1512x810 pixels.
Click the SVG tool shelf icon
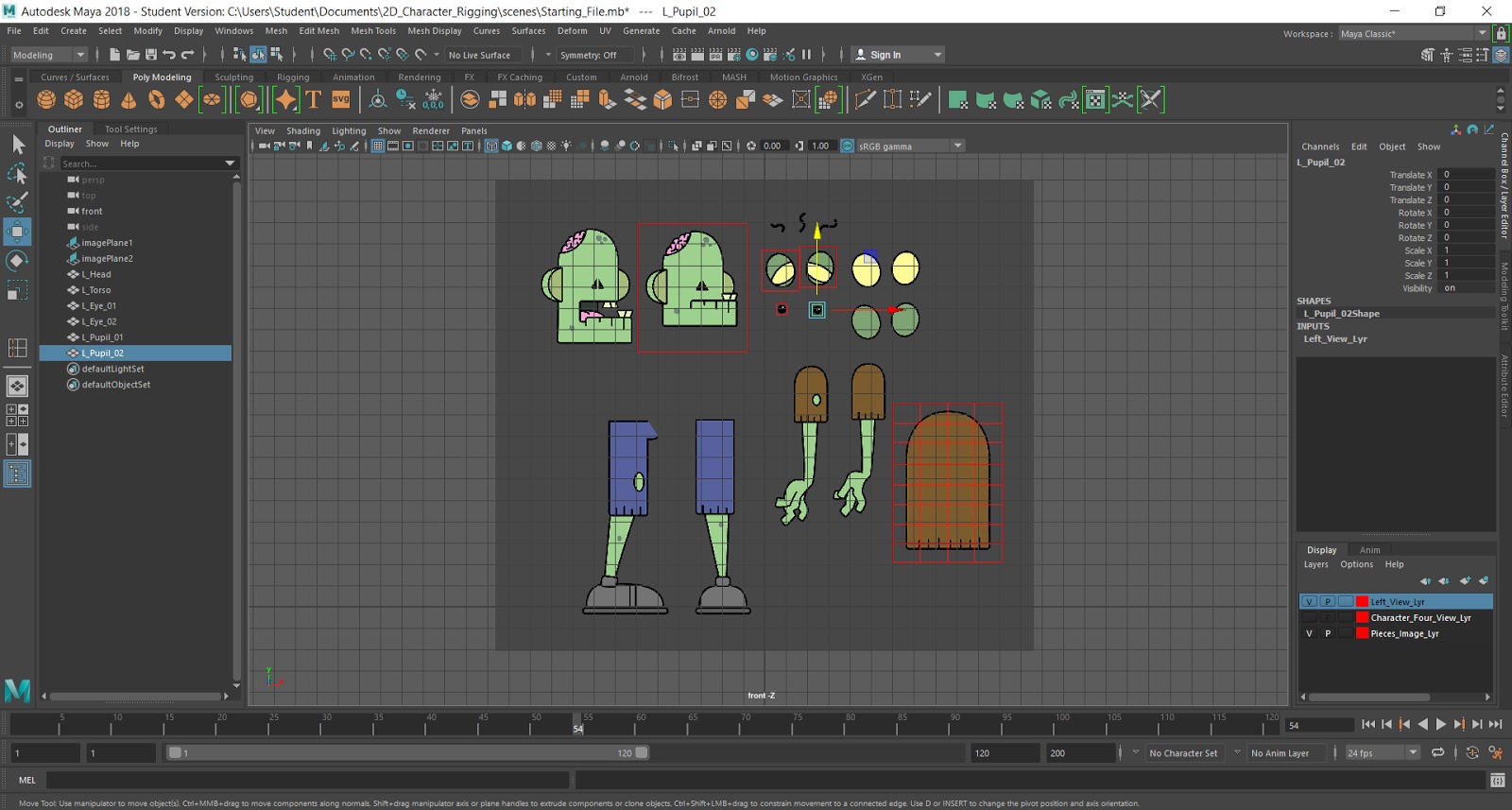coord(341,99)
